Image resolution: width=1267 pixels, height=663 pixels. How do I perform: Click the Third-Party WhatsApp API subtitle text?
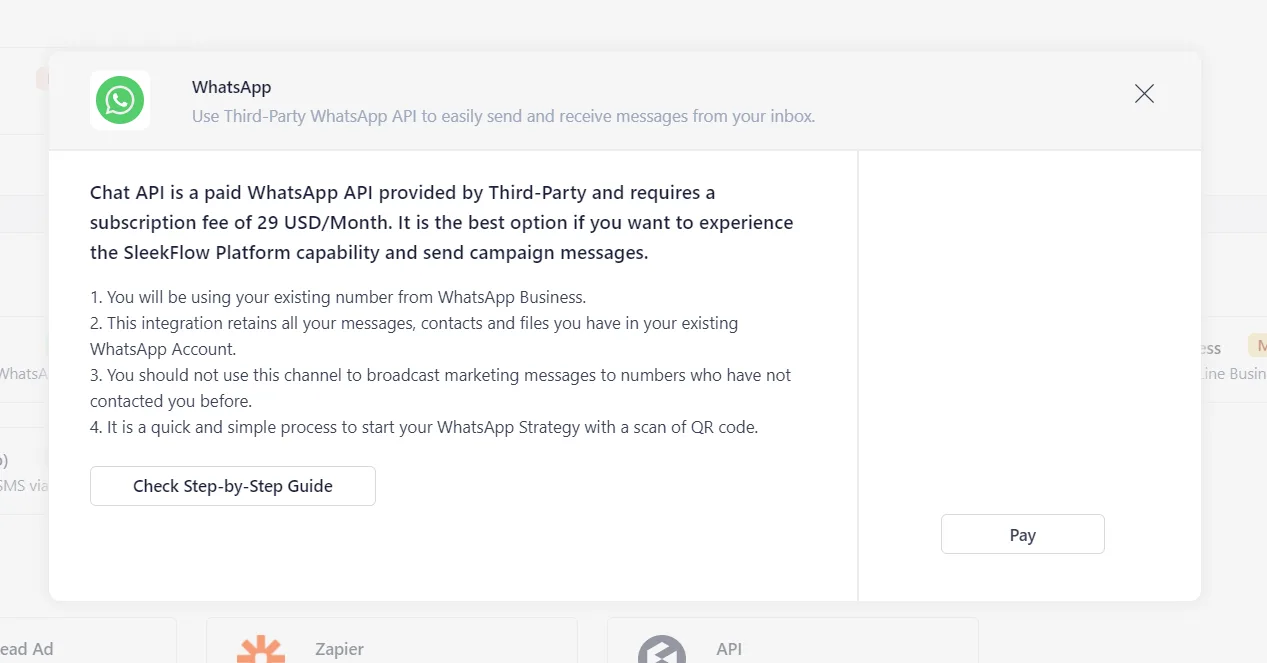pyautogui.click(x=503, y=116)
